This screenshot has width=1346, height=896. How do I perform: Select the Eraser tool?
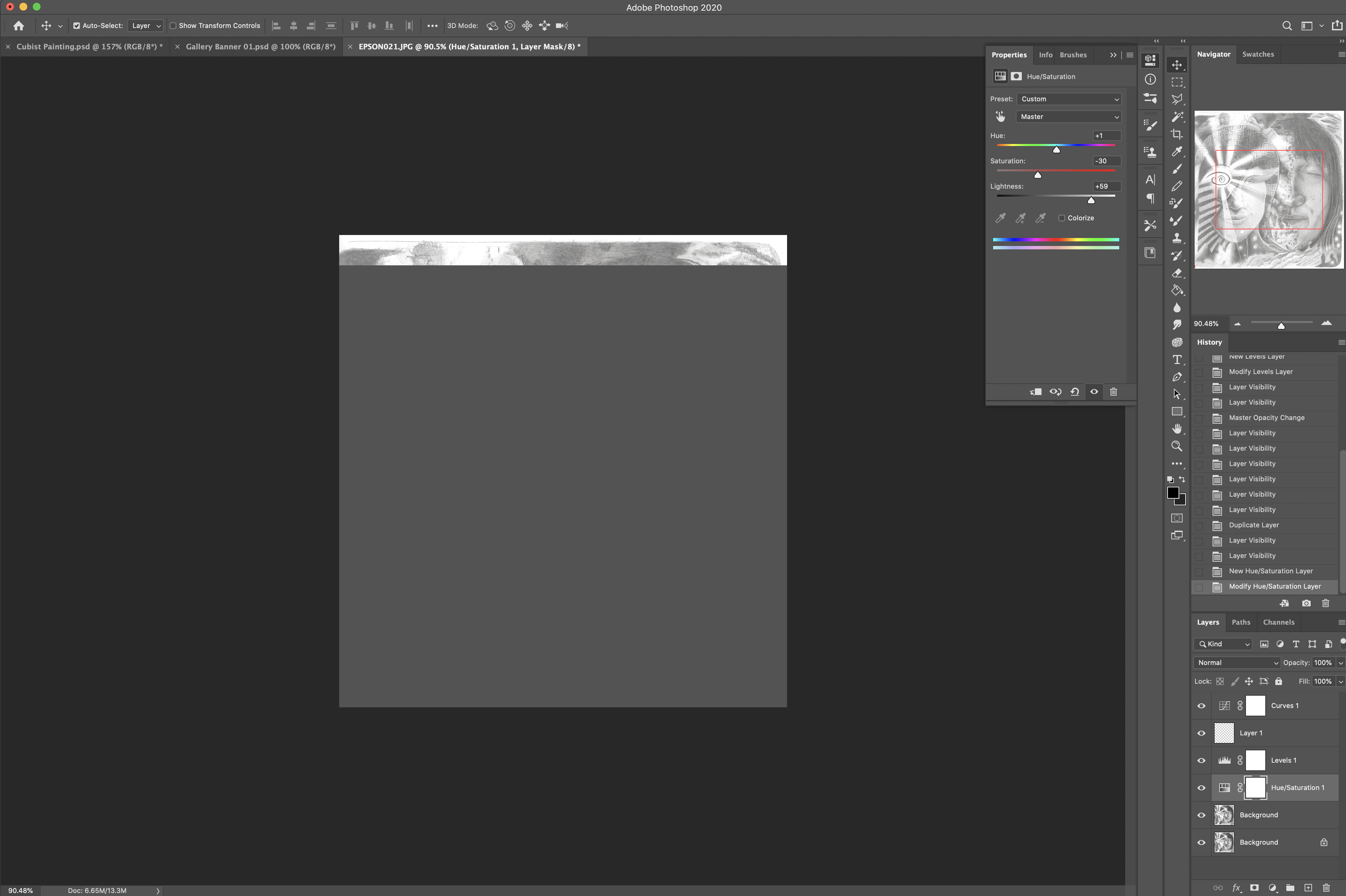pos(1176,273)
